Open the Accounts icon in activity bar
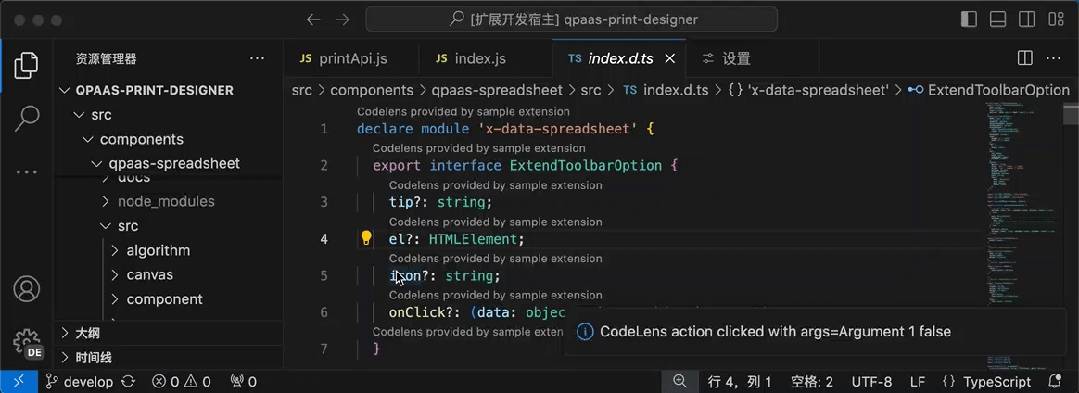 26,288
